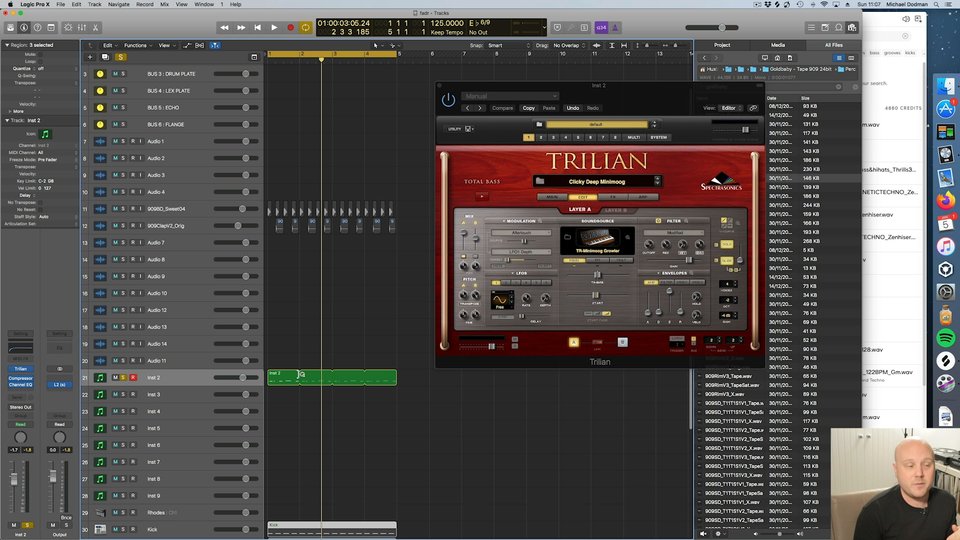Open the plug-in View Editor dropdown

pyautogui.click(x=729, y=108)
